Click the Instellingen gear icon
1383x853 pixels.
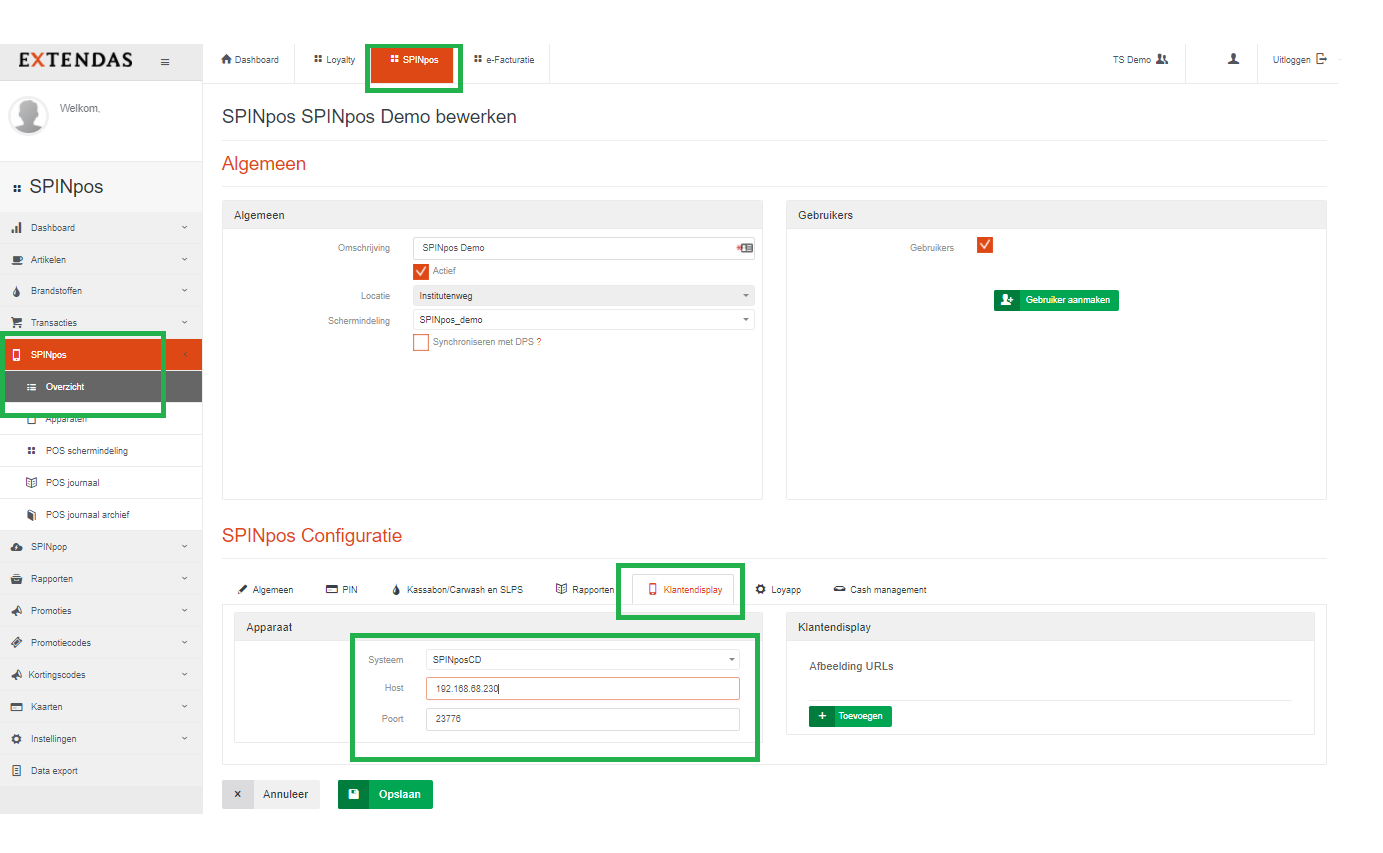point(16,739)
